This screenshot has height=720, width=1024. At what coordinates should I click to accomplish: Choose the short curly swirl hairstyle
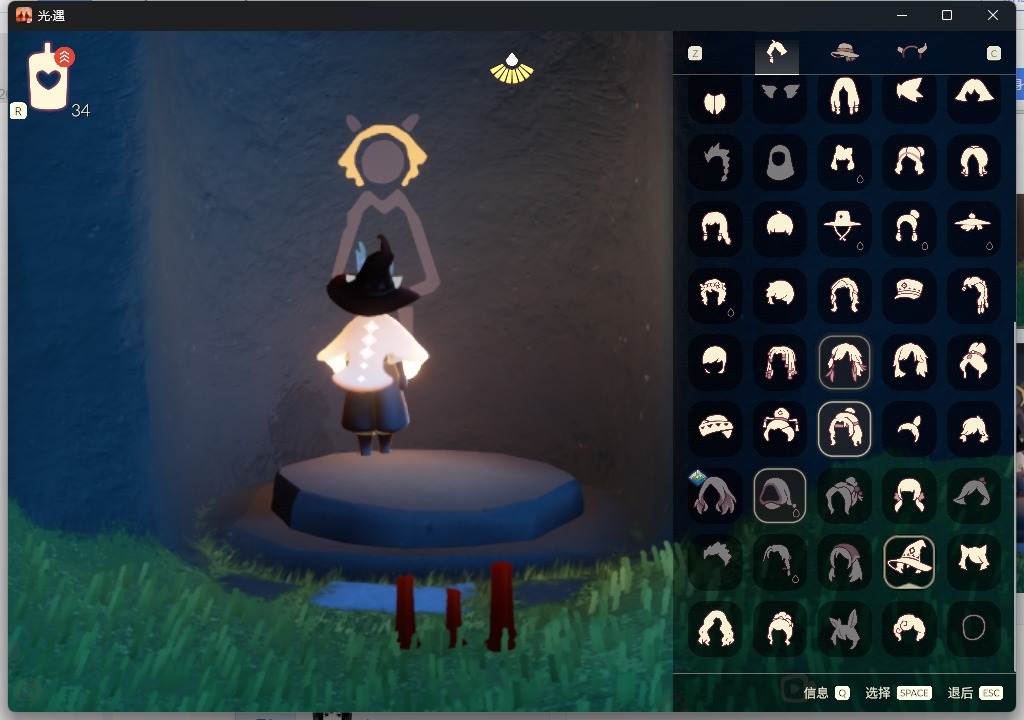909,628
